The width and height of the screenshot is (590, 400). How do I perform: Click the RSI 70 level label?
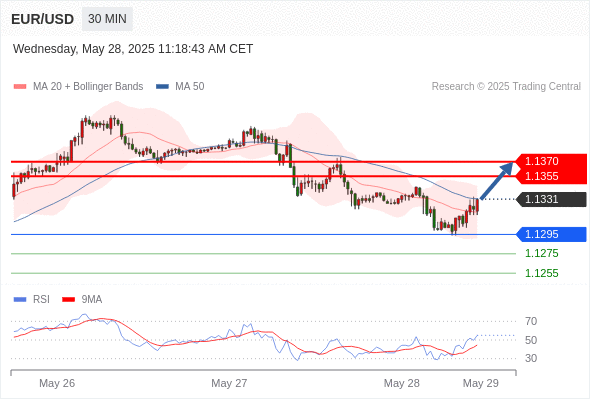pyautogui.click(x=531, y=321)
